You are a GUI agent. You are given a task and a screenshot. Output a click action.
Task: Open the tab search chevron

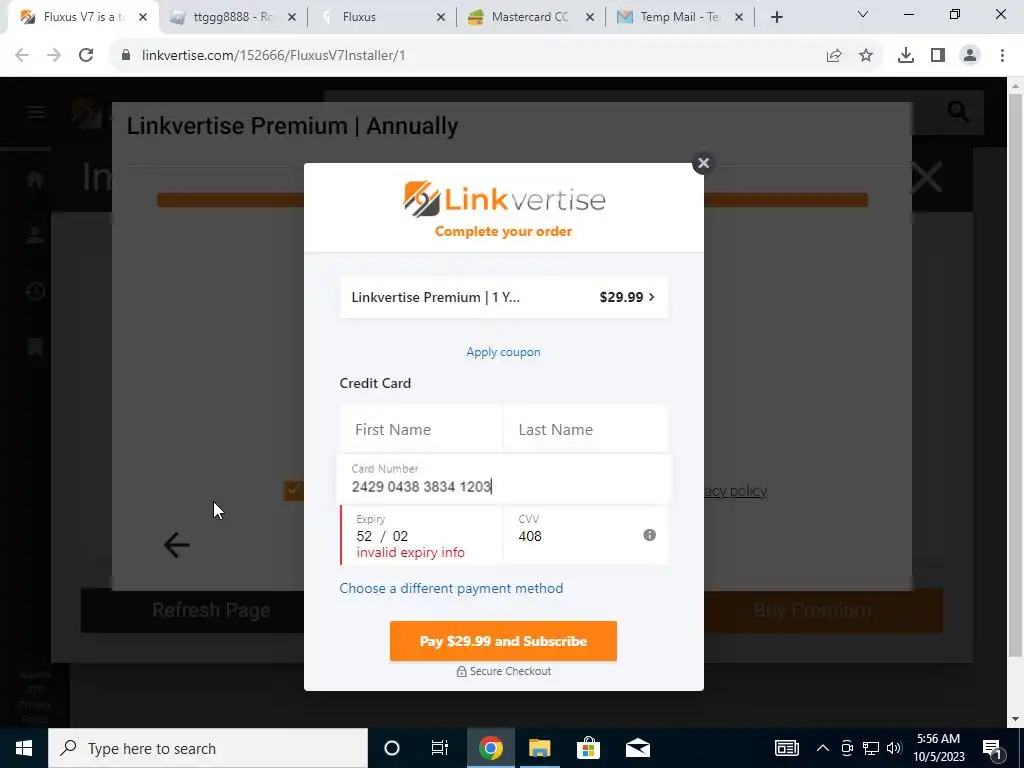pos(863,14)
